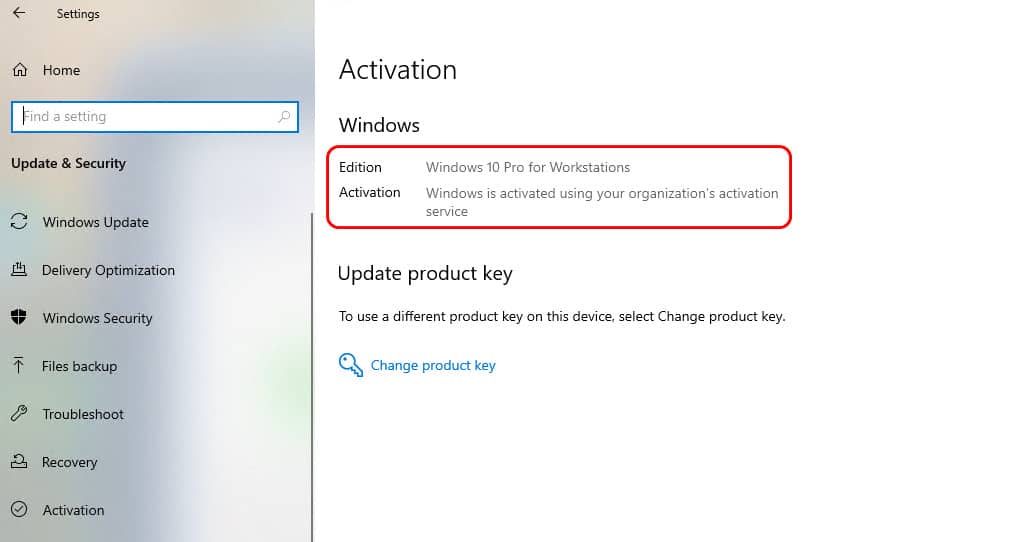Open Windows Update settings
The image size is (1024, 542).
[x=95, y=222]
